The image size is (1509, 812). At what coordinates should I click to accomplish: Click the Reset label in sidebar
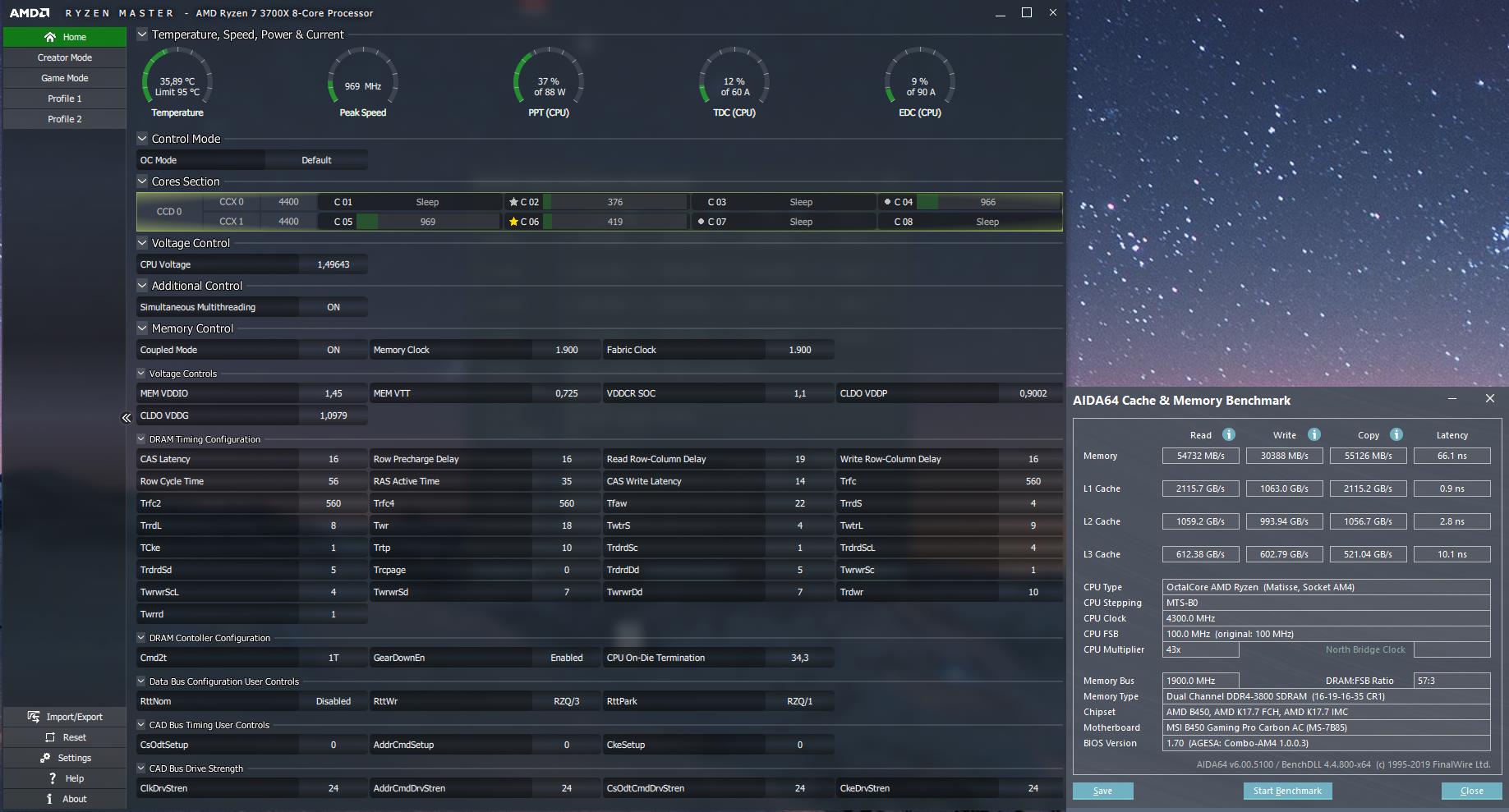[x=75, y=737]
